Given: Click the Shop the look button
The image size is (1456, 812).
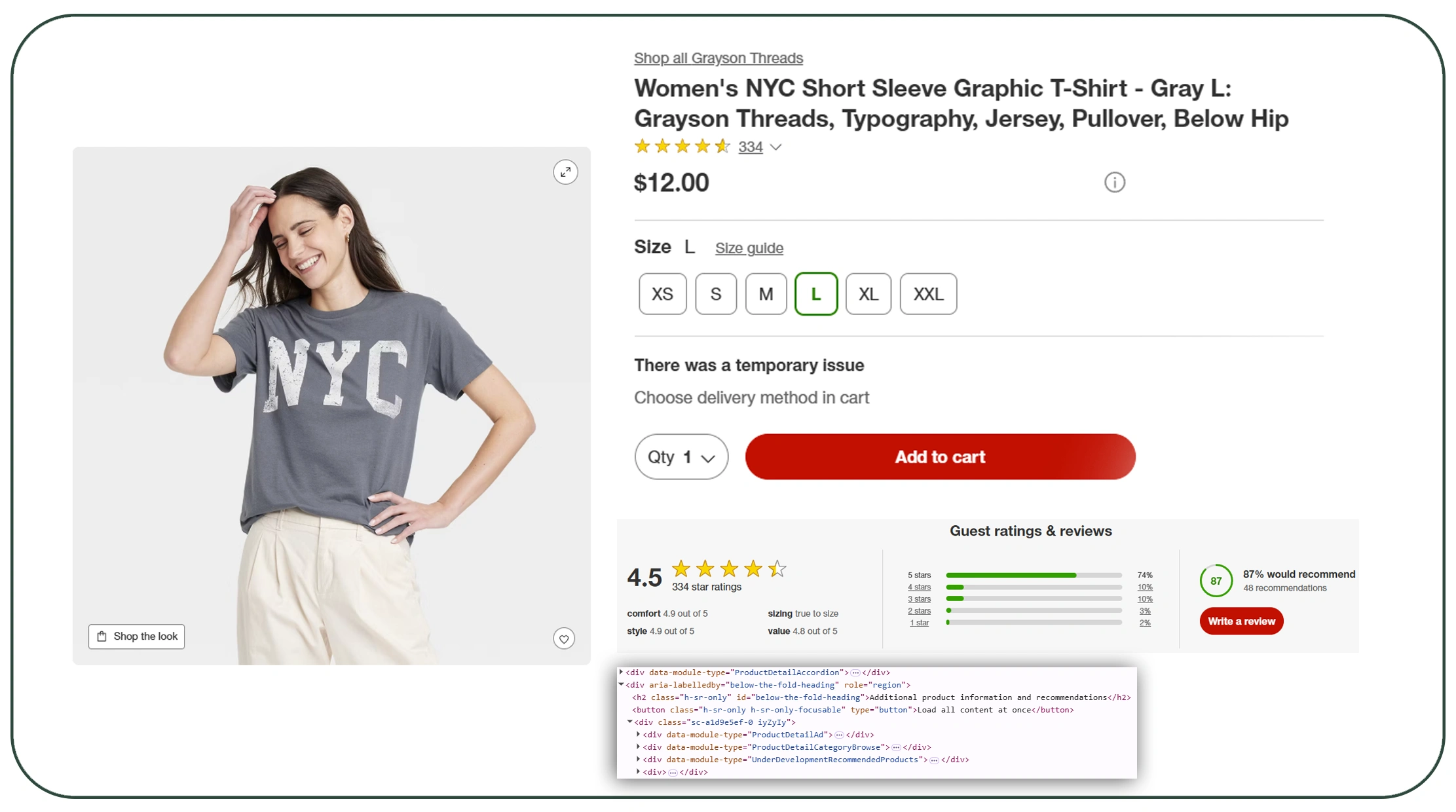Looking at the screenshot, I should tap(137, 637).
